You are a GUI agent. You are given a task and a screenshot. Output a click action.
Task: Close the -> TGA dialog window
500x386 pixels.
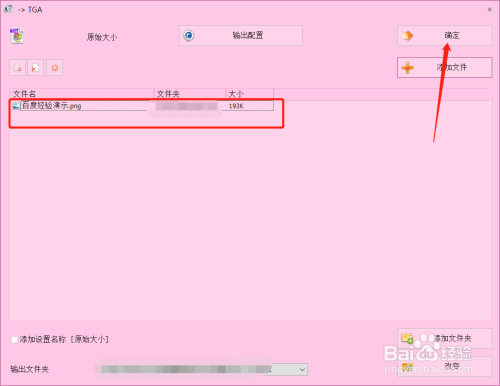(x=489, y=10)
